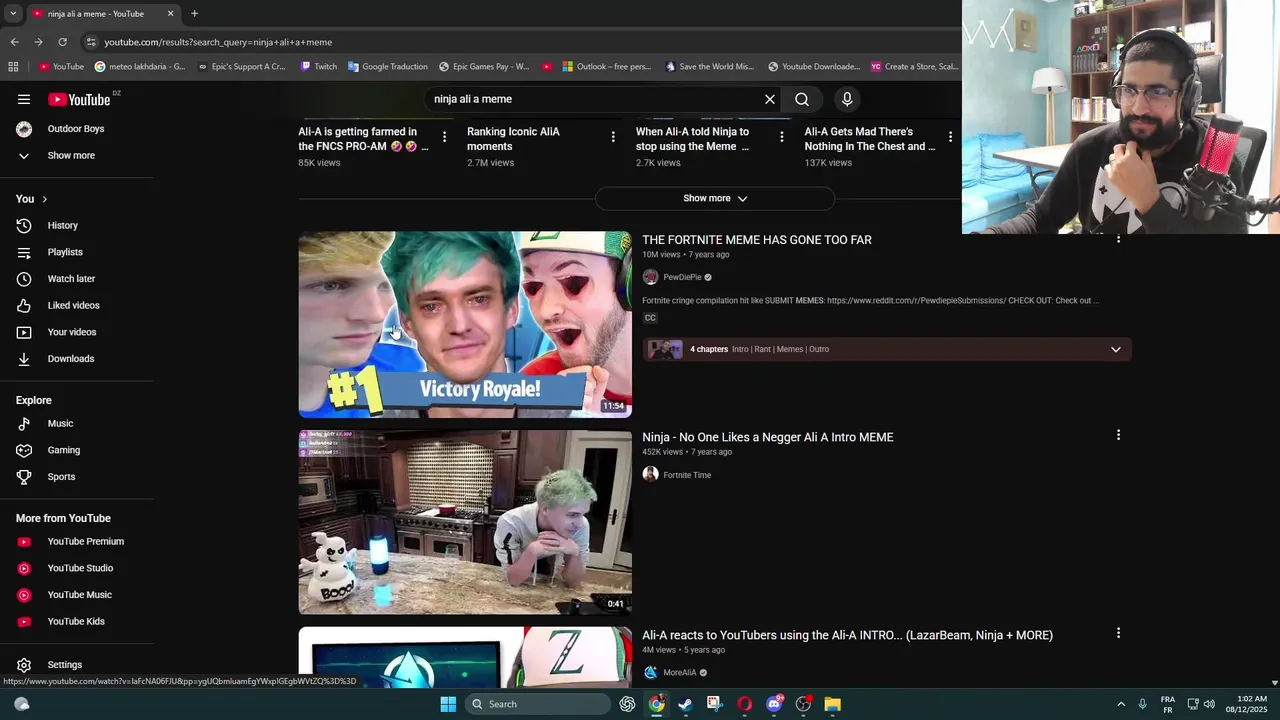
Task: Expand the You section chevron
Action: 44,199
